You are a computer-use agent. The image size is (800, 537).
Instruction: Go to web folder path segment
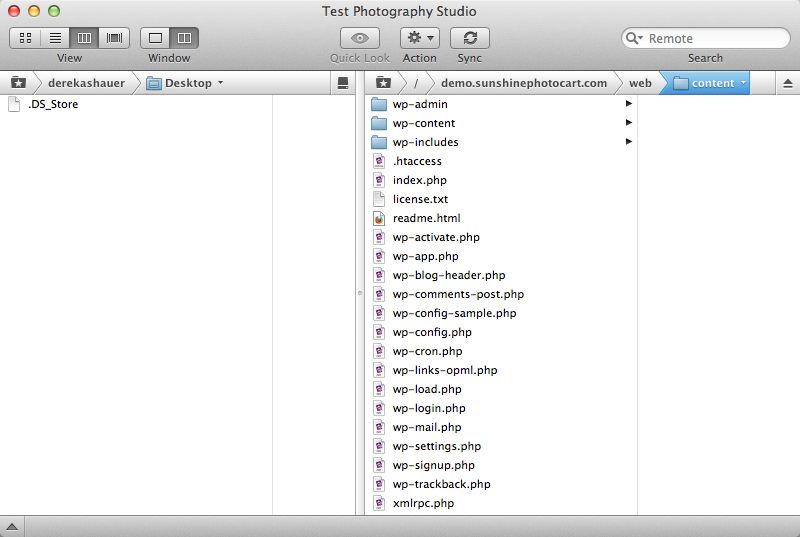640,83
